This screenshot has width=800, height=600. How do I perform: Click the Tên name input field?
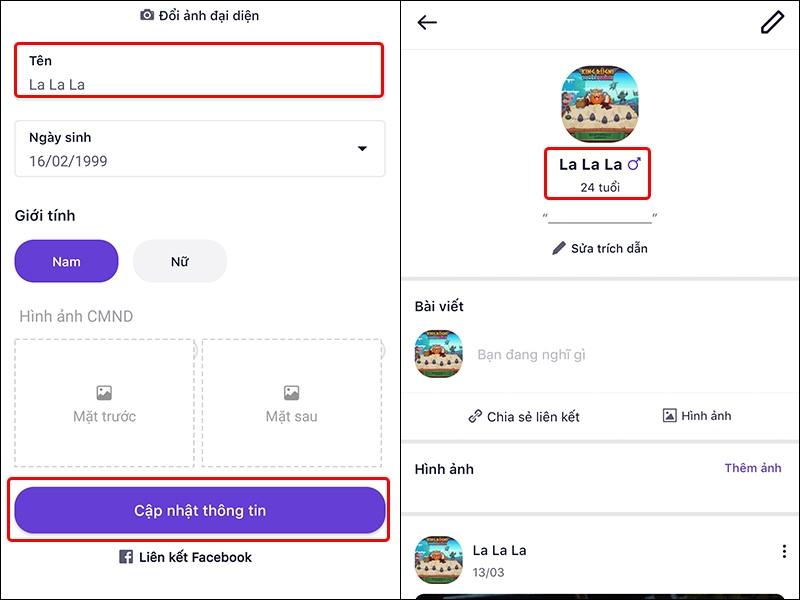[199, 71]
